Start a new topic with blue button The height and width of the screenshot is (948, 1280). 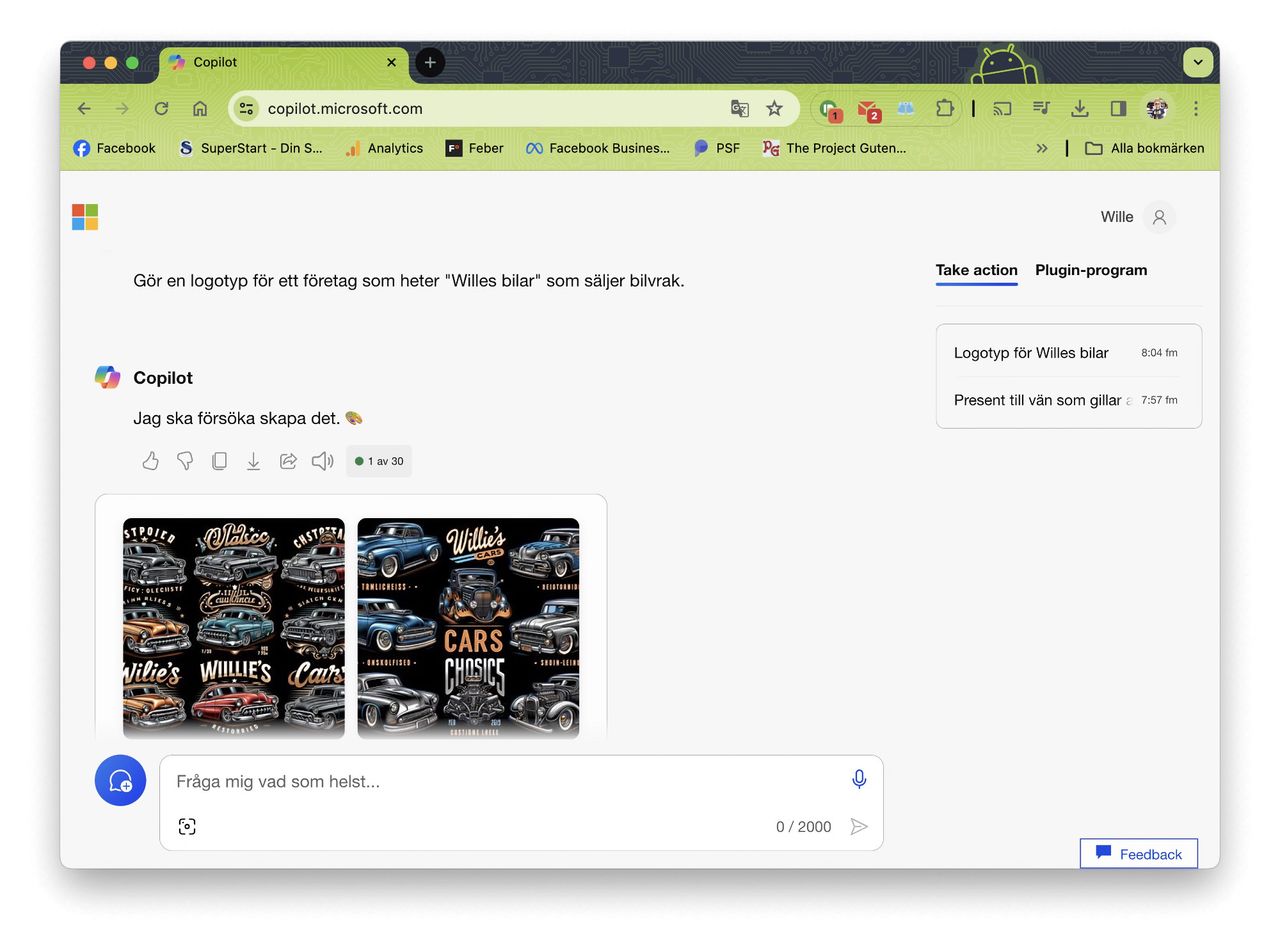tap(120, 780)
